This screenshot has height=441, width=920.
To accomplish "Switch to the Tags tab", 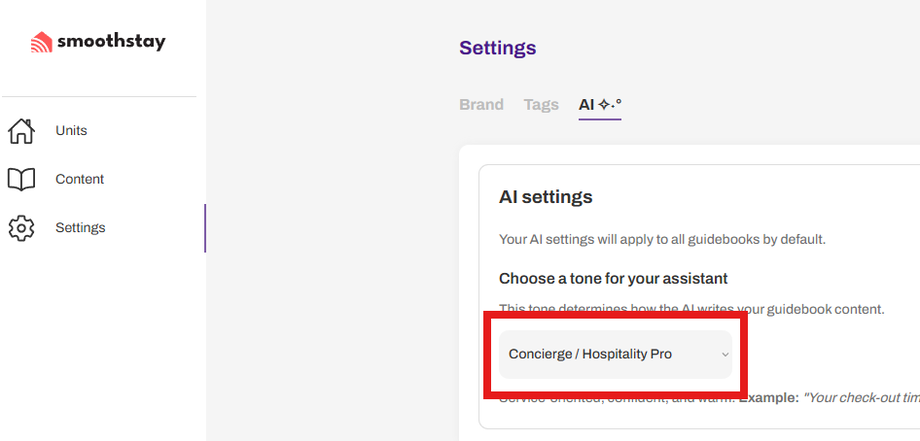I will click(x=541, y=104).
